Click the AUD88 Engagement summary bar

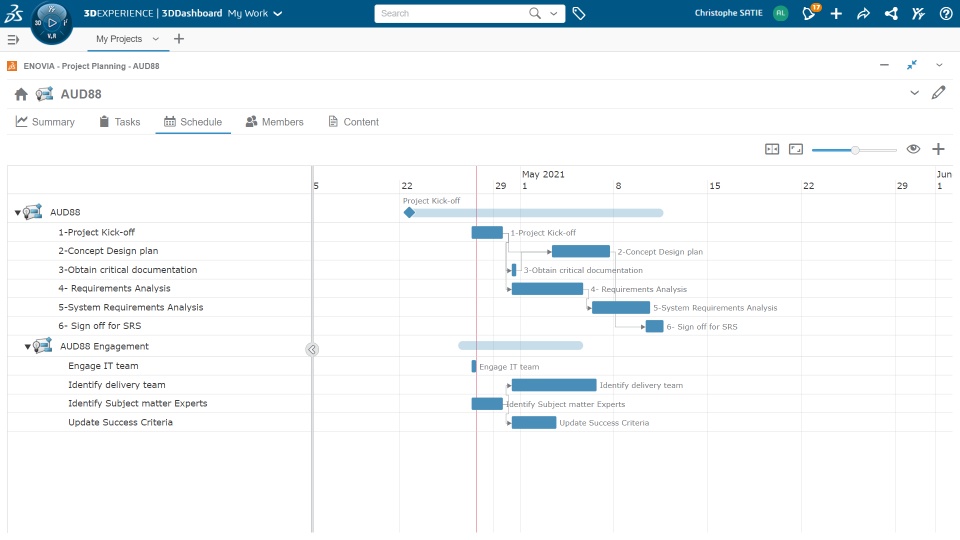click(x=520, y=346)
